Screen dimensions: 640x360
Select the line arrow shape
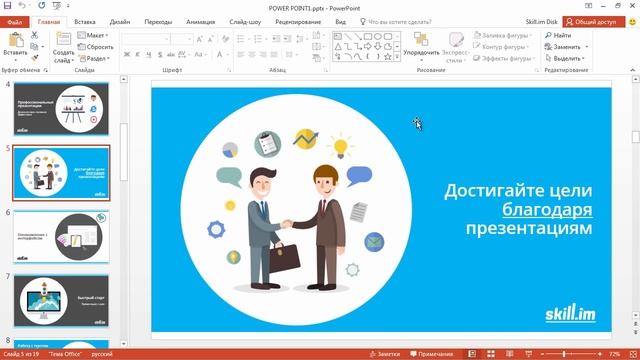click(358, 36)
